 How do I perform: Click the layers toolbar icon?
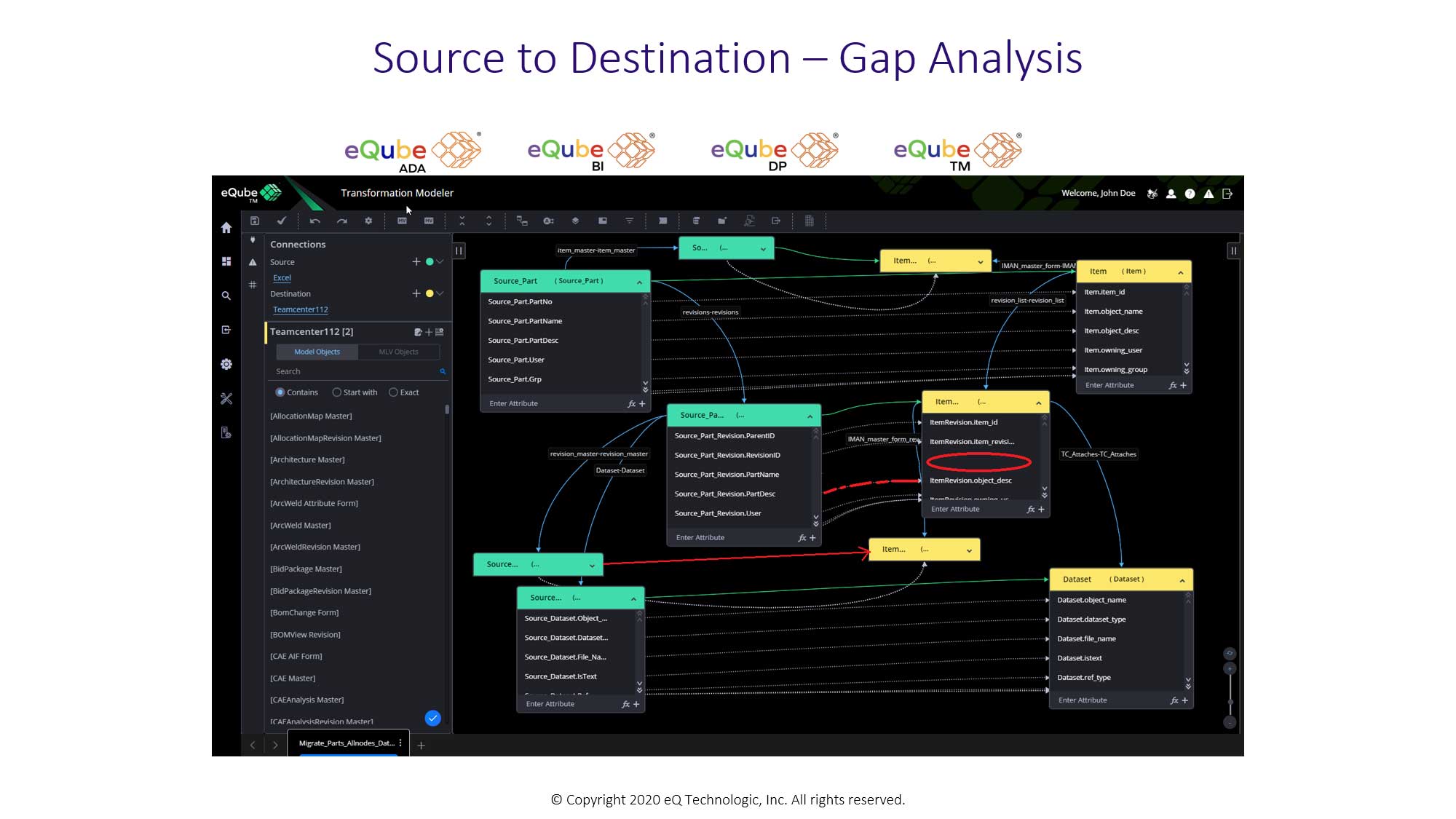pyautogui.click(x=575, y=221)
